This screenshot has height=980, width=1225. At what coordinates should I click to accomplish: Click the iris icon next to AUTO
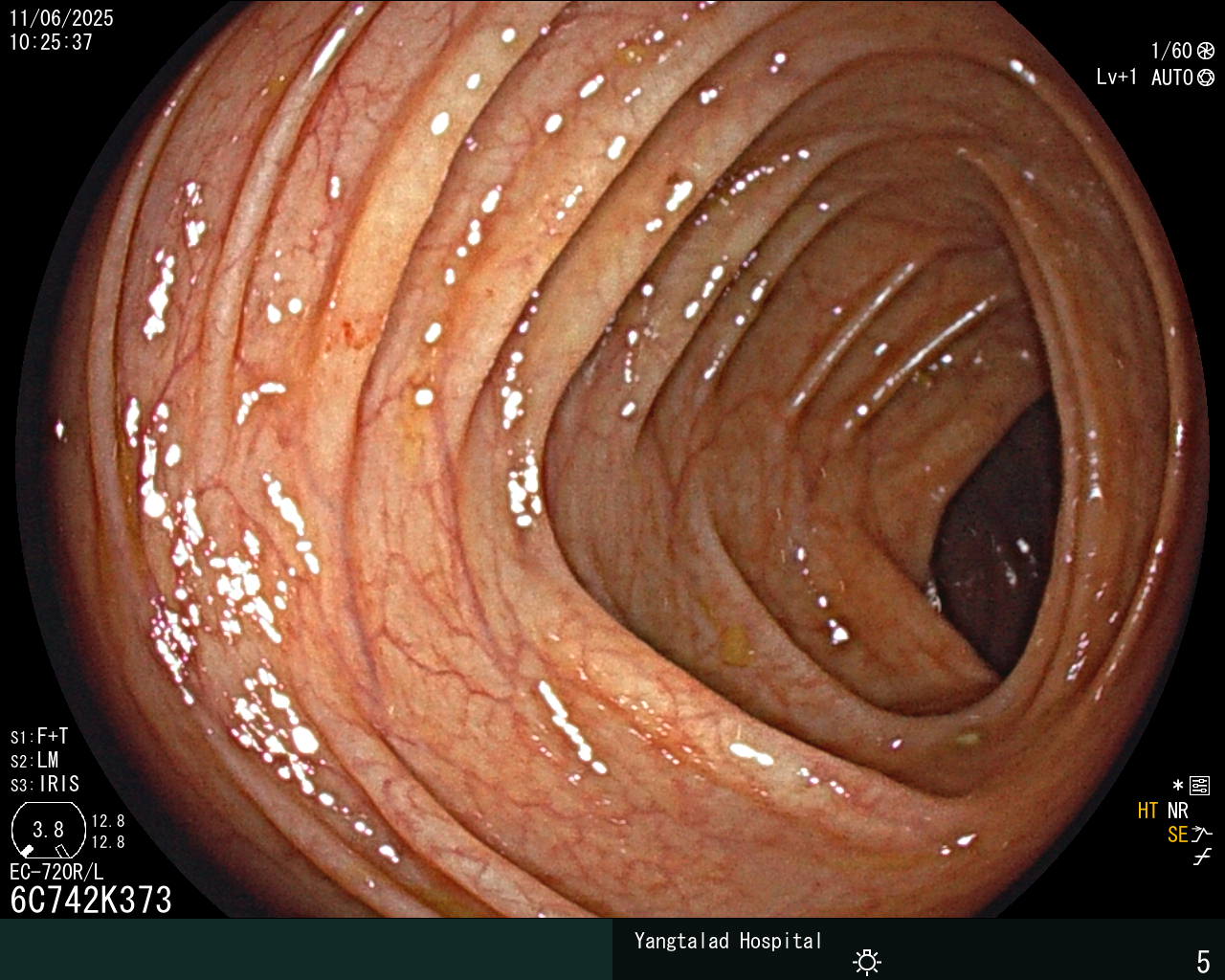click(x=1206, y=78)
